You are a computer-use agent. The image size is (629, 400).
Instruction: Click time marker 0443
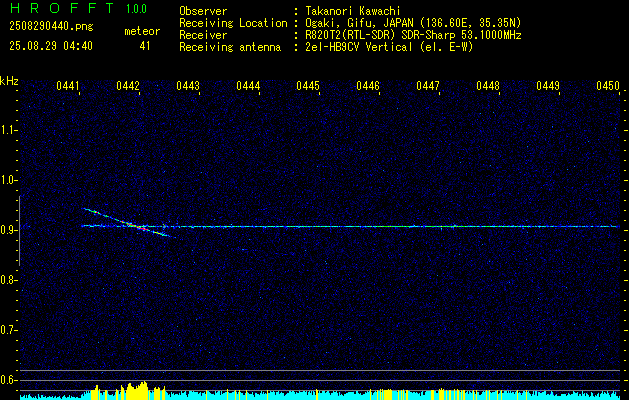tap(188, 85)
